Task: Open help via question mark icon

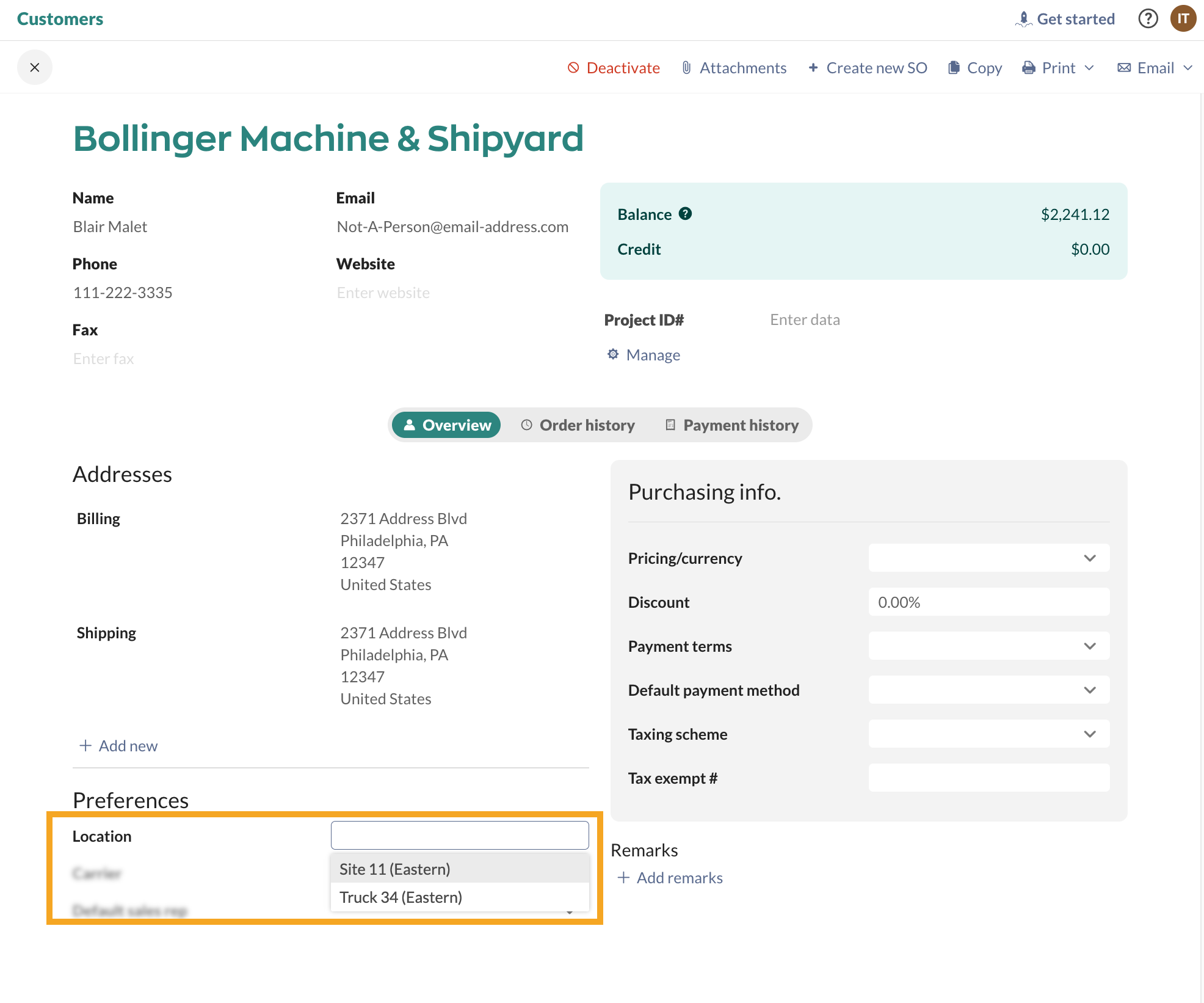Action: (x=1148, y=19)
